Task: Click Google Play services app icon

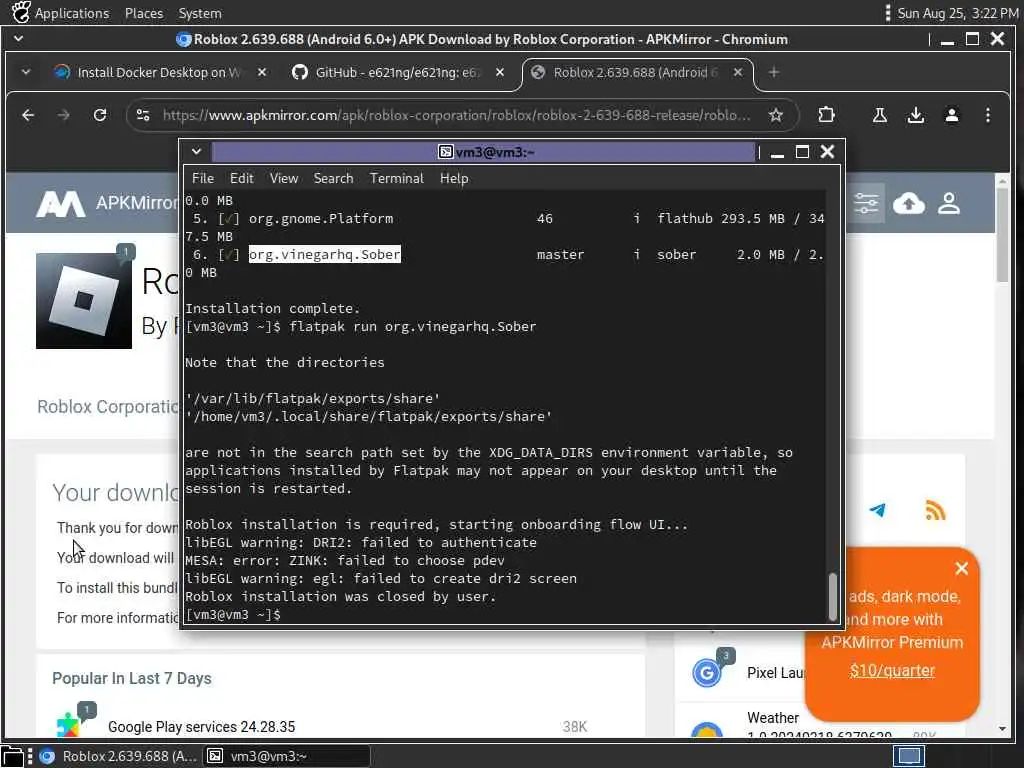Action: [69, 725]
